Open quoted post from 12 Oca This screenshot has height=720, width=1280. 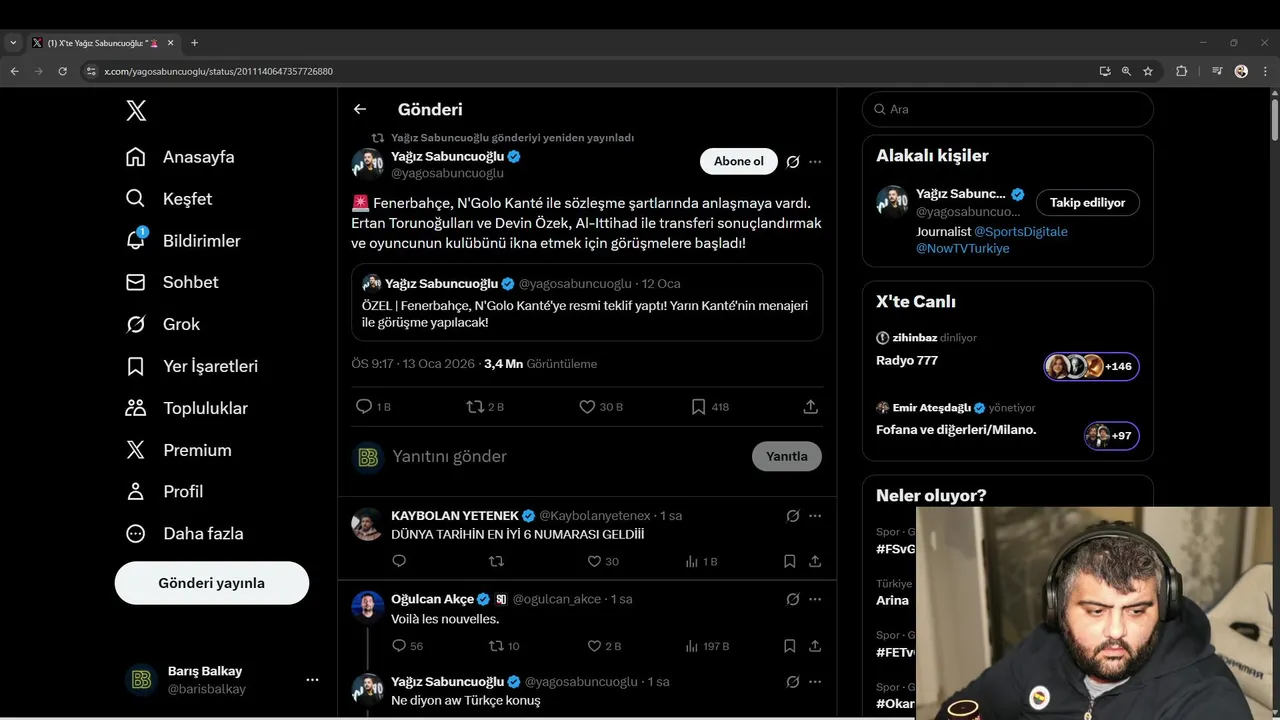click(587, 302)
